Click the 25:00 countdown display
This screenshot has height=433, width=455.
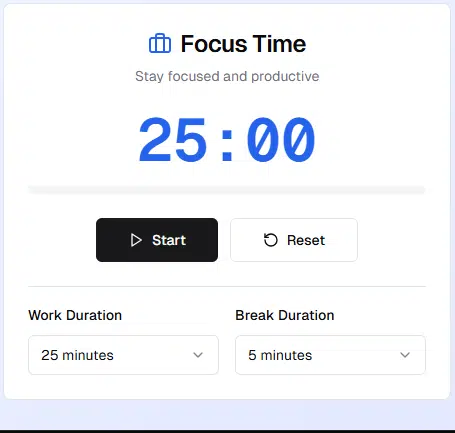click(x=227, y=139)
